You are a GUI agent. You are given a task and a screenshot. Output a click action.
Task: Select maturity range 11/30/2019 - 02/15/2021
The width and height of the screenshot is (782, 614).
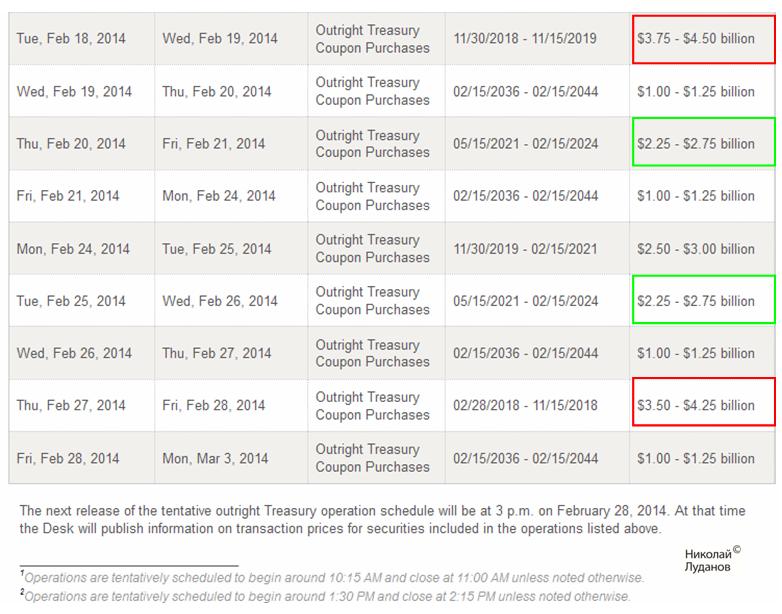[x=524, y=249]
